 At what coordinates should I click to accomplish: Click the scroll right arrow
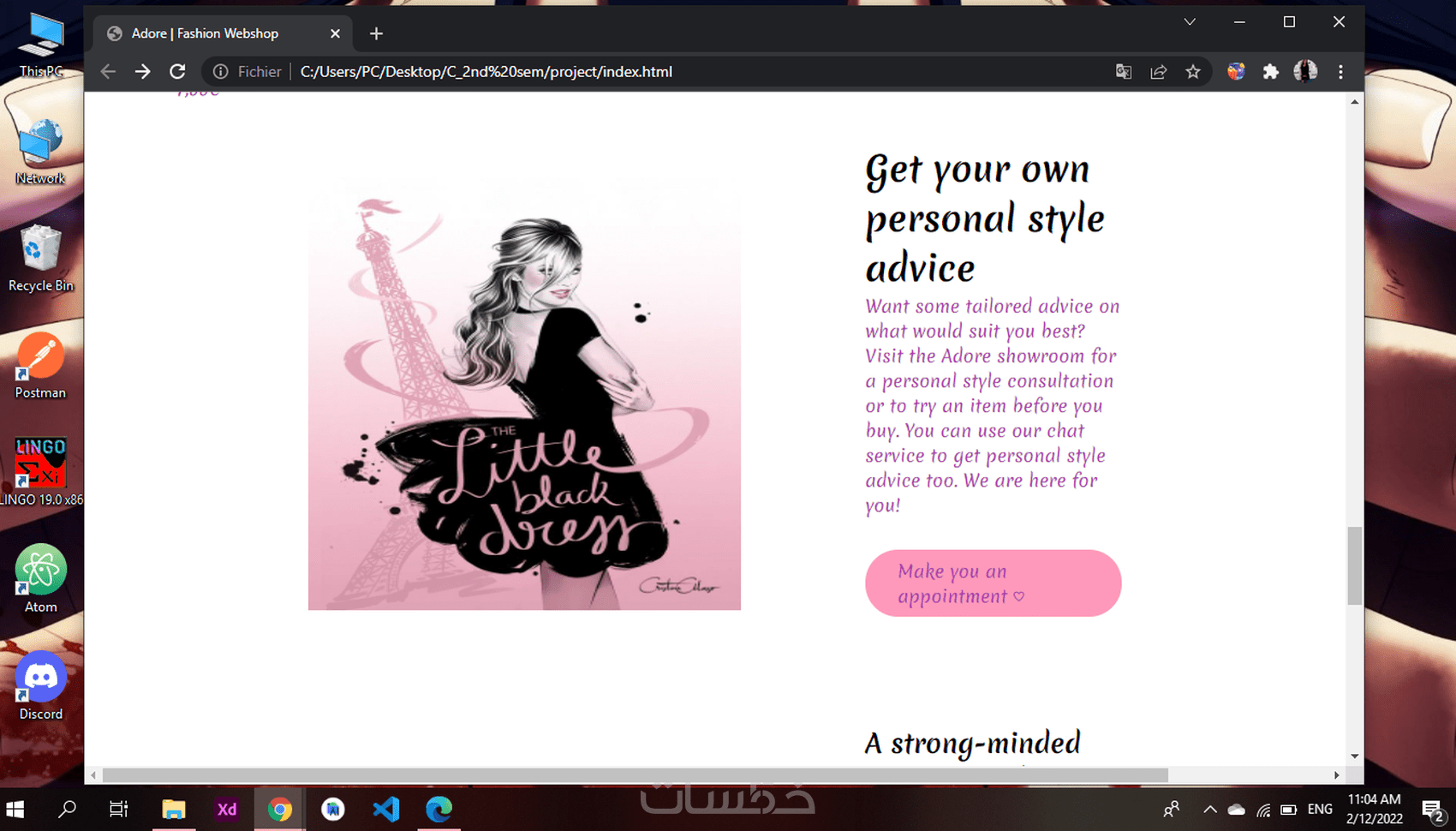pos(1336,775)
